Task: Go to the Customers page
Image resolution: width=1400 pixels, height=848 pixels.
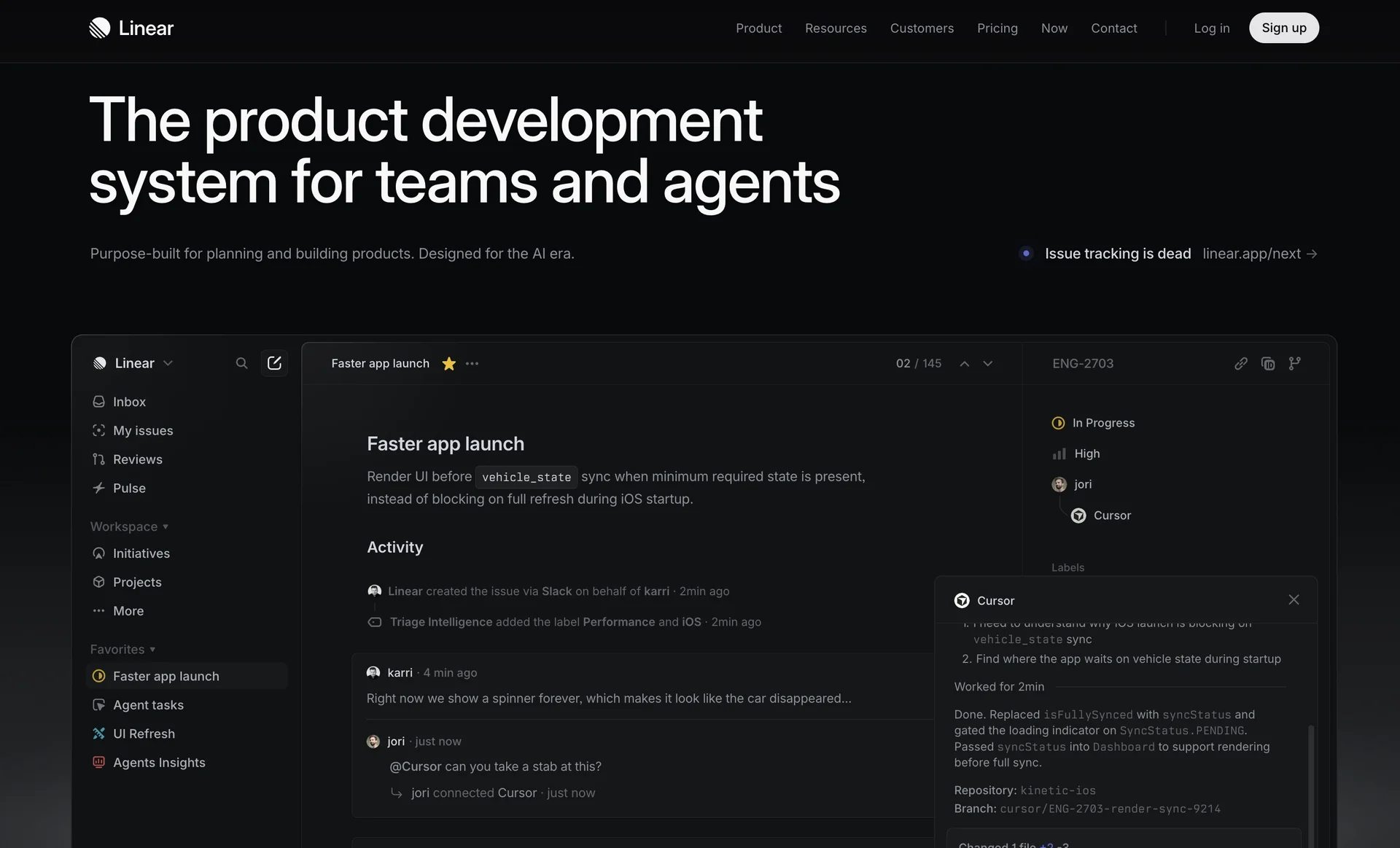Action: (922, 28)
